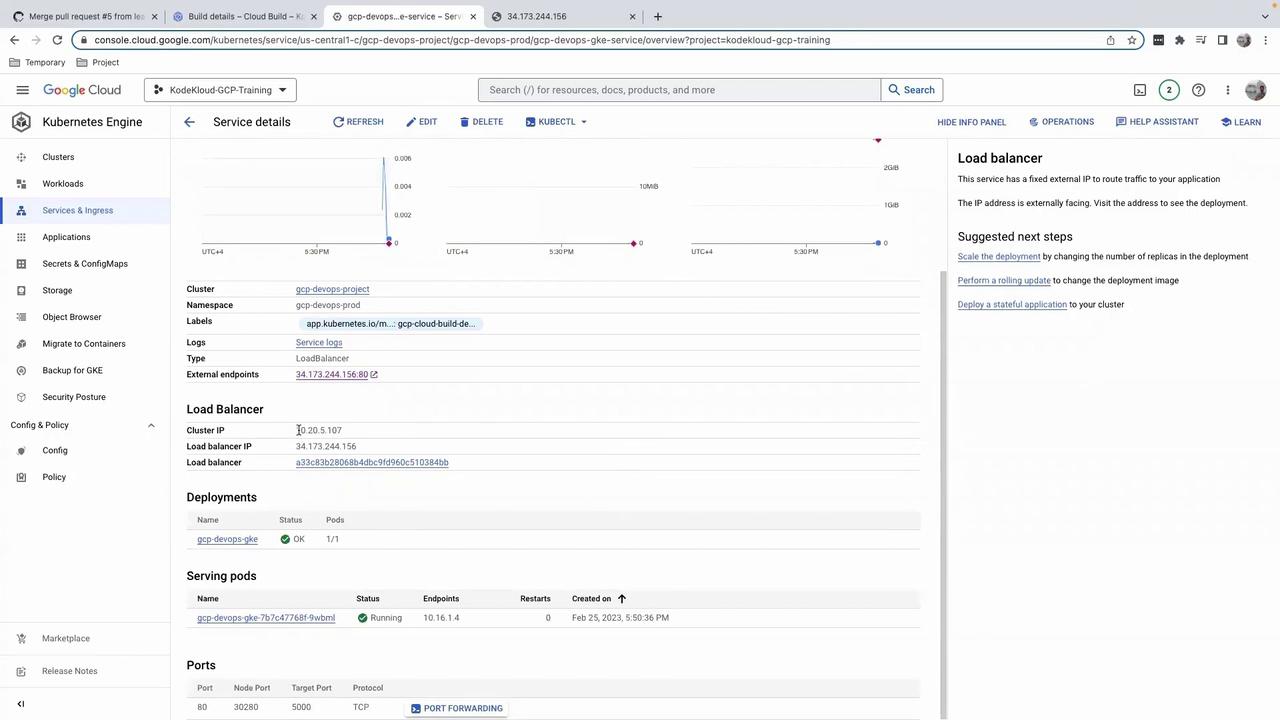The image size is (1280, 720).
Task: Open Clusters in the sidebar
Action: (58, 157)
